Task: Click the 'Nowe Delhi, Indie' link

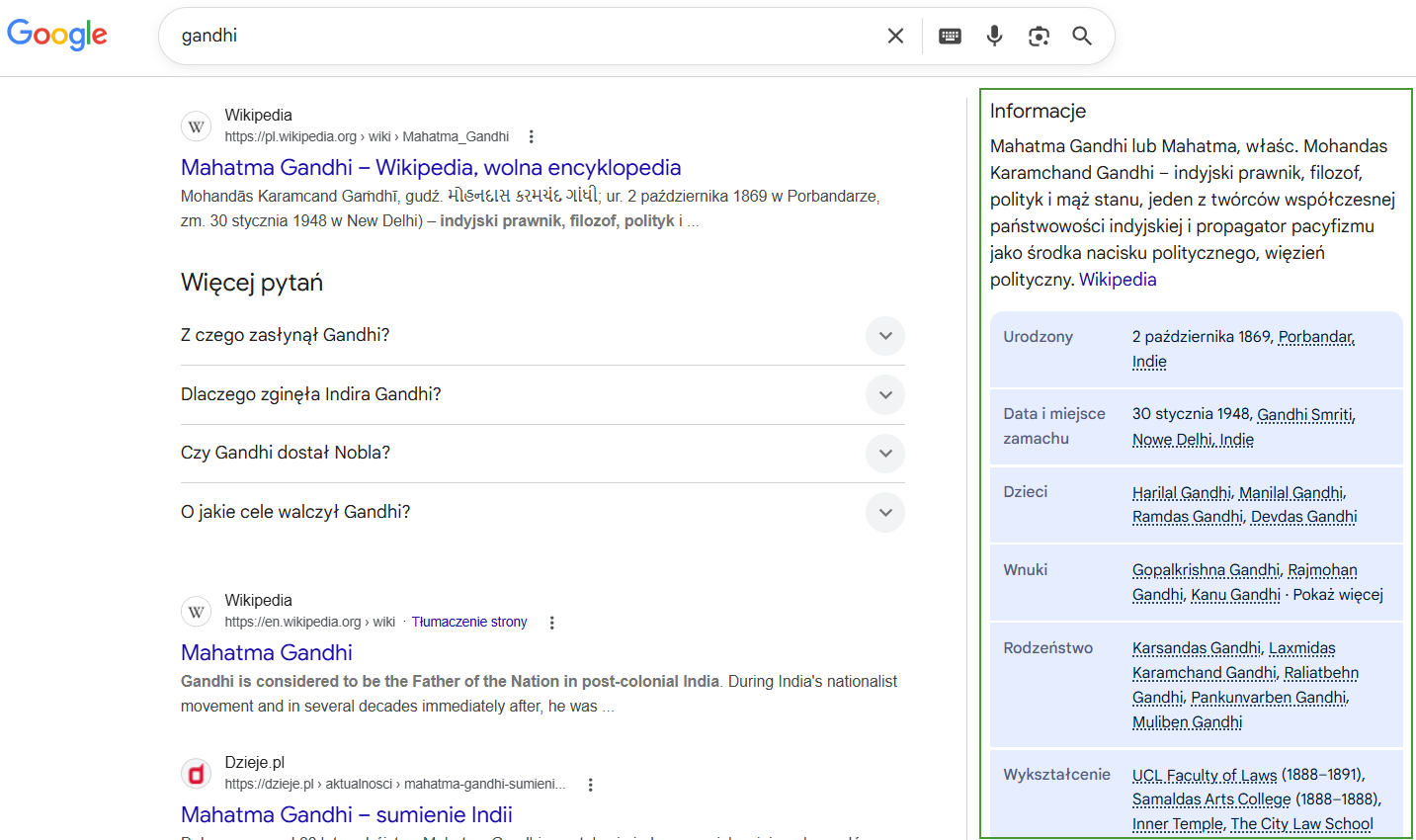Action: pyautogui.click(x=1193, y=440)
